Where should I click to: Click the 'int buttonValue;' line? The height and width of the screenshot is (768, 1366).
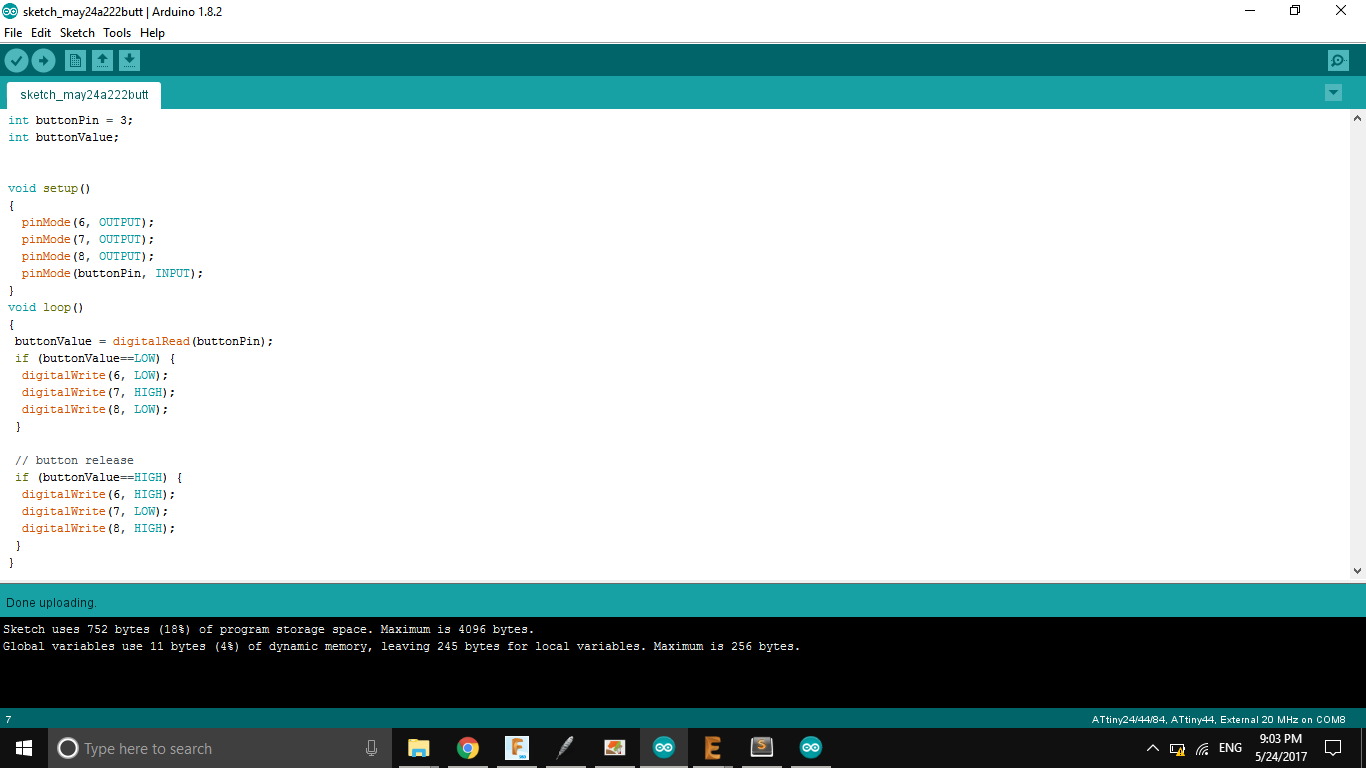(63, 137)
